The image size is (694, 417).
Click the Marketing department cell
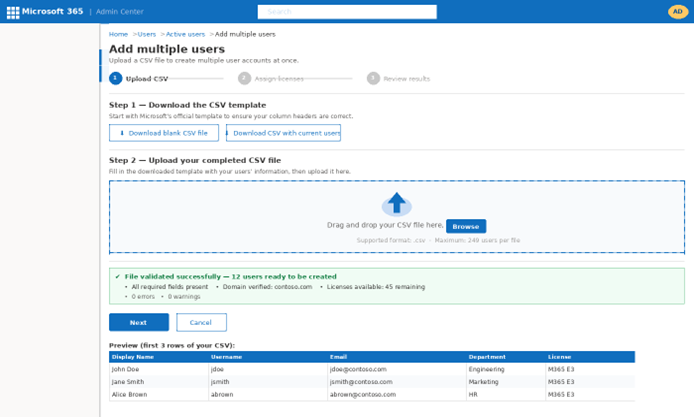click(505, 382)
